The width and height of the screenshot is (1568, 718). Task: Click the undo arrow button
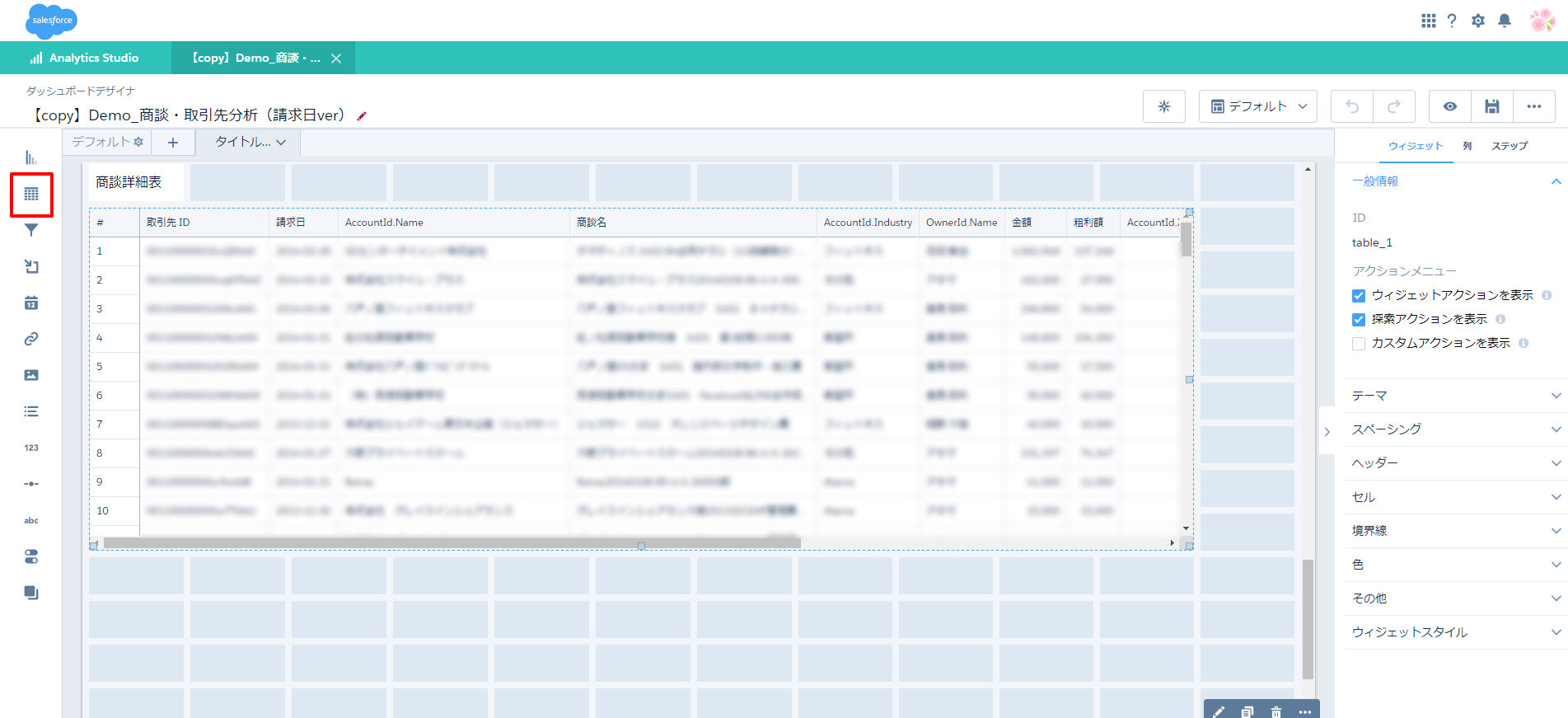point(1352,106)
